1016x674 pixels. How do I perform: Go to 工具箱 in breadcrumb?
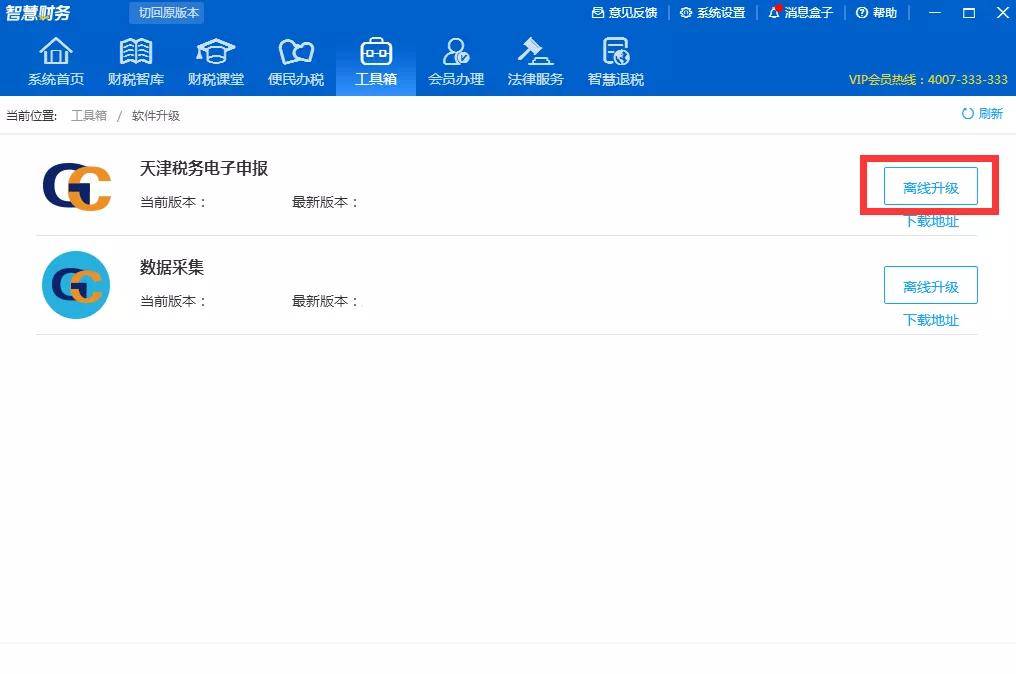[x=89, y=115]
